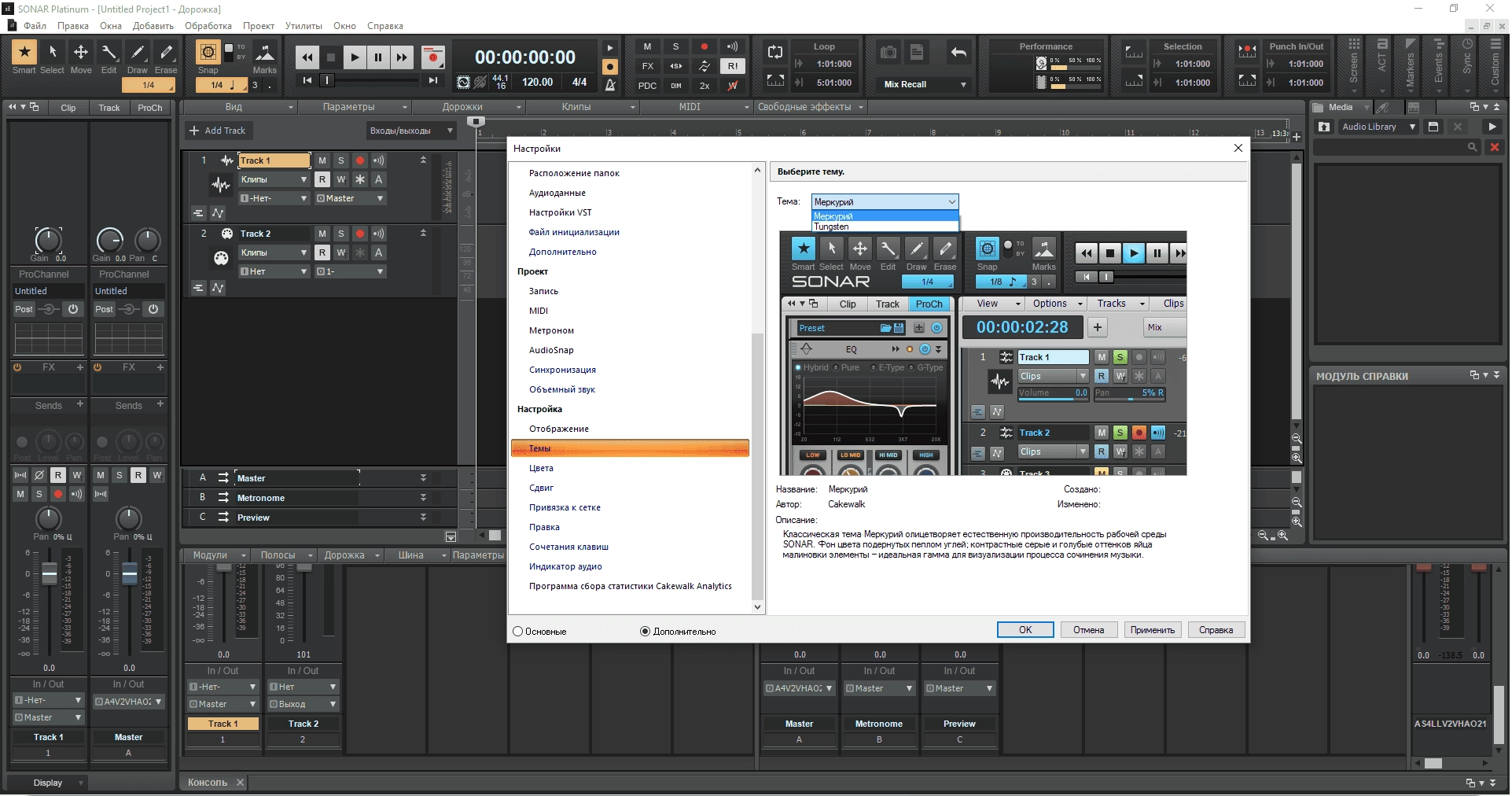This screenshot has height=796, width=1512.
Task: Open the Audio Library dropdown in browser
Action: [x=1378, y=127]
